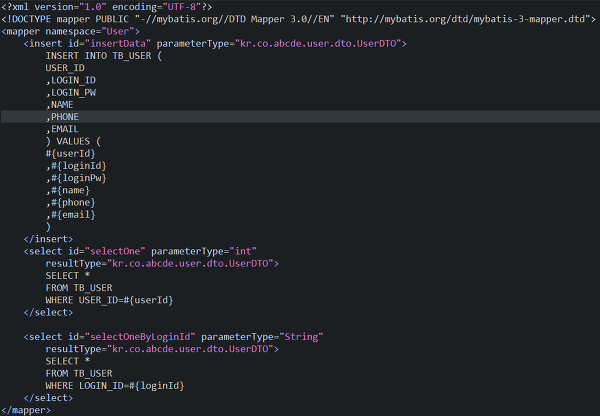
Task: Place cursor on mapper namespace="User" line
Action: [70, 31]
